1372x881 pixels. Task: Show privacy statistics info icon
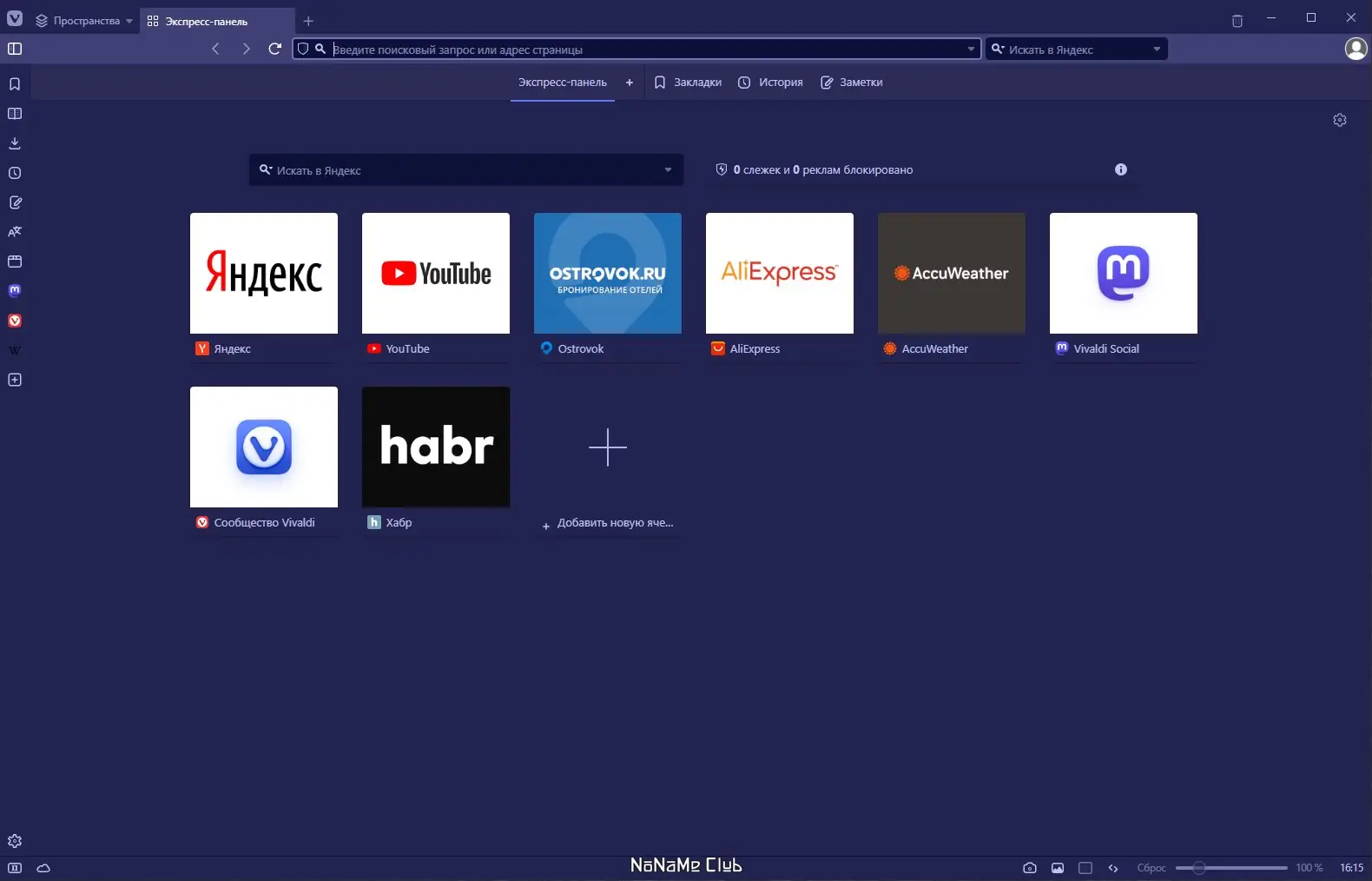1121,169
